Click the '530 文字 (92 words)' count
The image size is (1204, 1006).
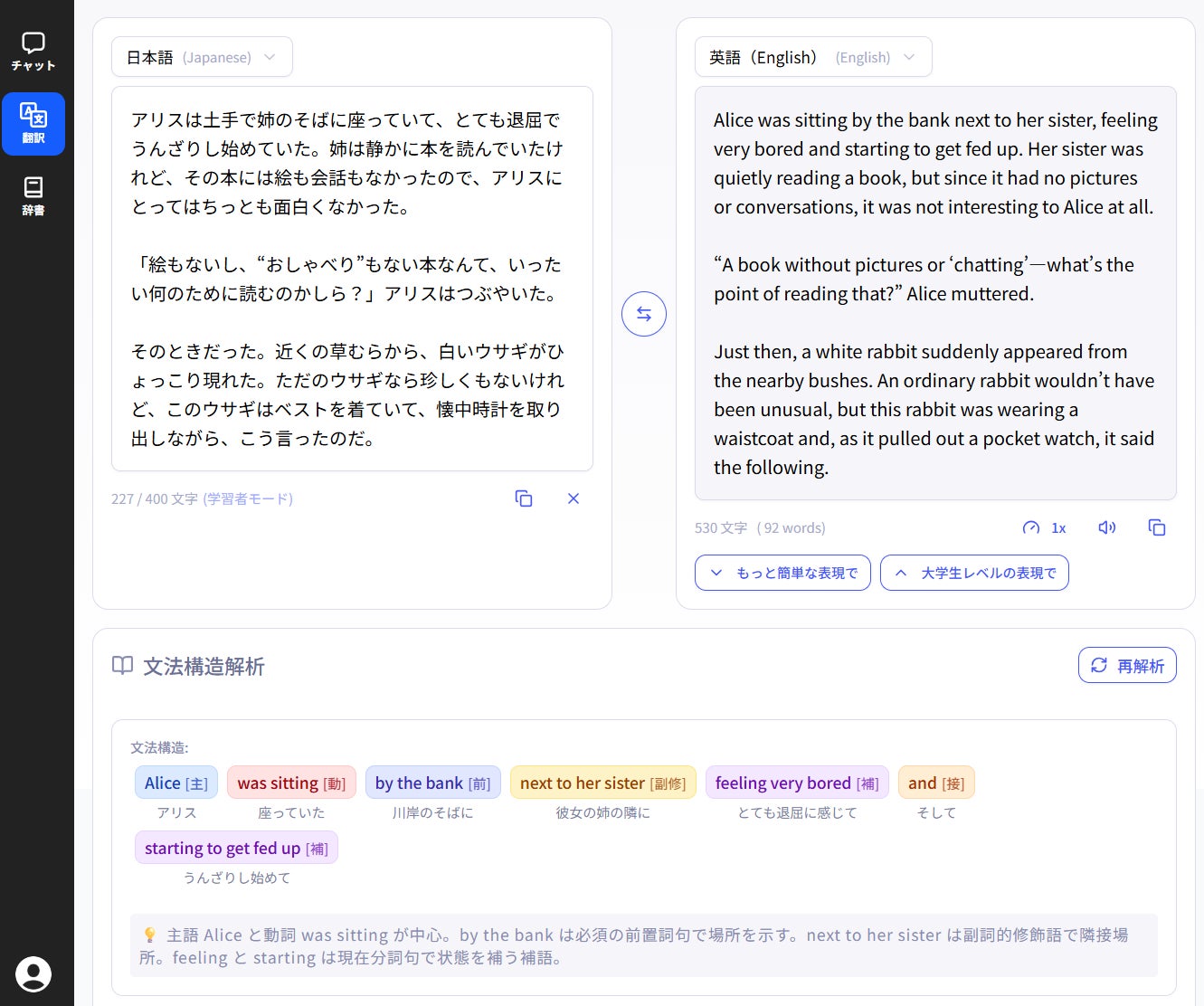[760, 527]
